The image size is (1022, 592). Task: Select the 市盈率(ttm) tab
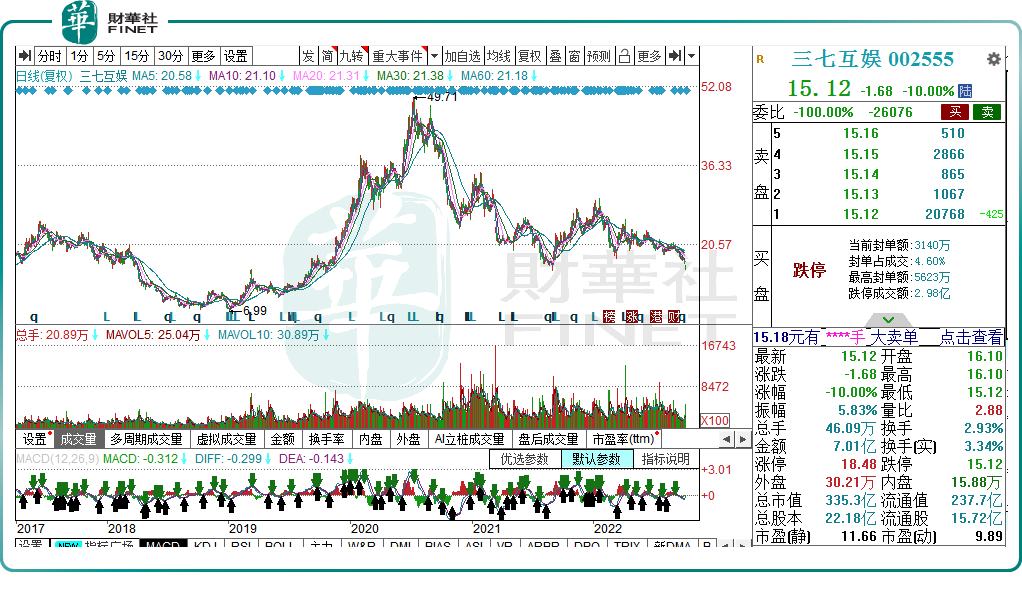(x=624, y=439)
